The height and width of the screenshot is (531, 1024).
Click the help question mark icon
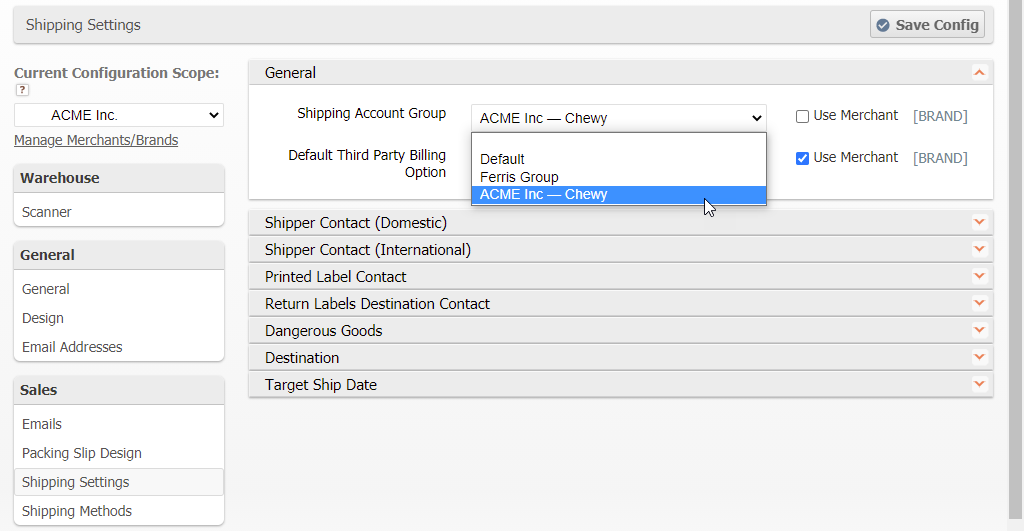tap(22, 90)
